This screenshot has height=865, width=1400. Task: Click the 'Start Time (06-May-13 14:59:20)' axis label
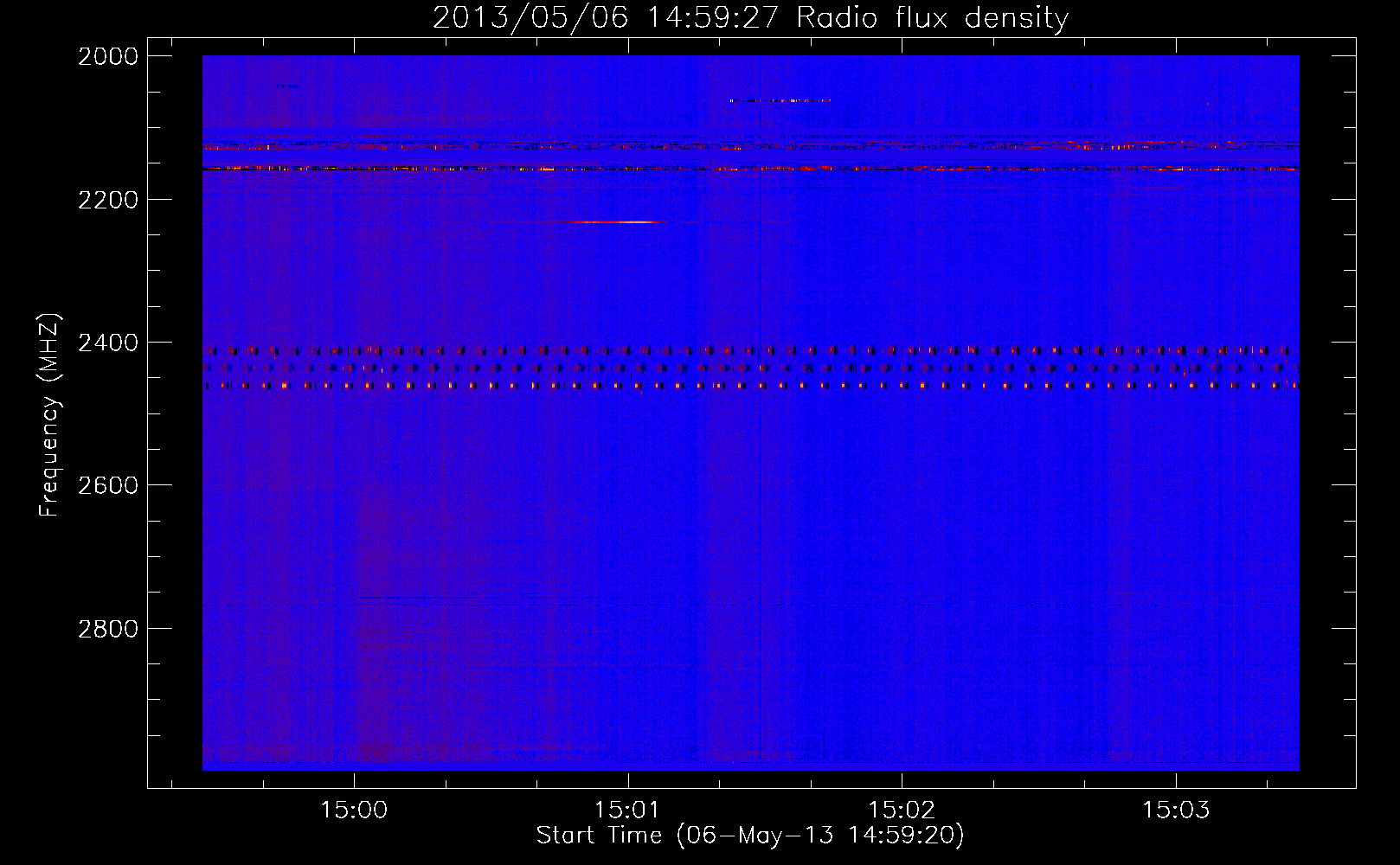pyautogui.click(x=750, y=836)
